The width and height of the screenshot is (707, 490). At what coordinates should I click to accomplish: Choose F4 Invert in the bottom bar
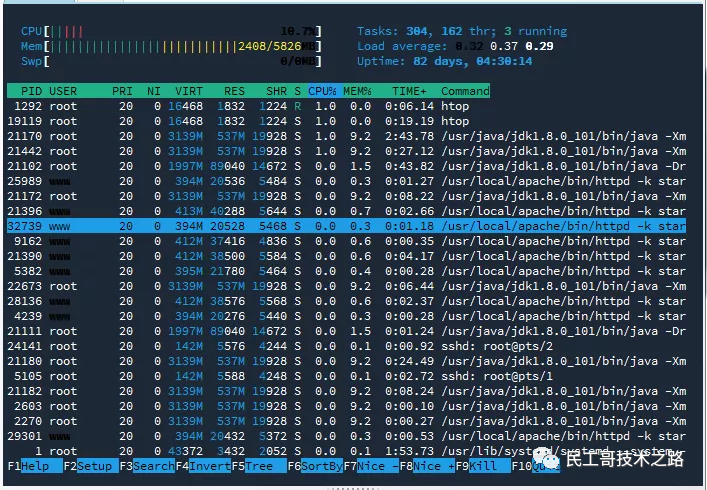(x=203, y=466)
